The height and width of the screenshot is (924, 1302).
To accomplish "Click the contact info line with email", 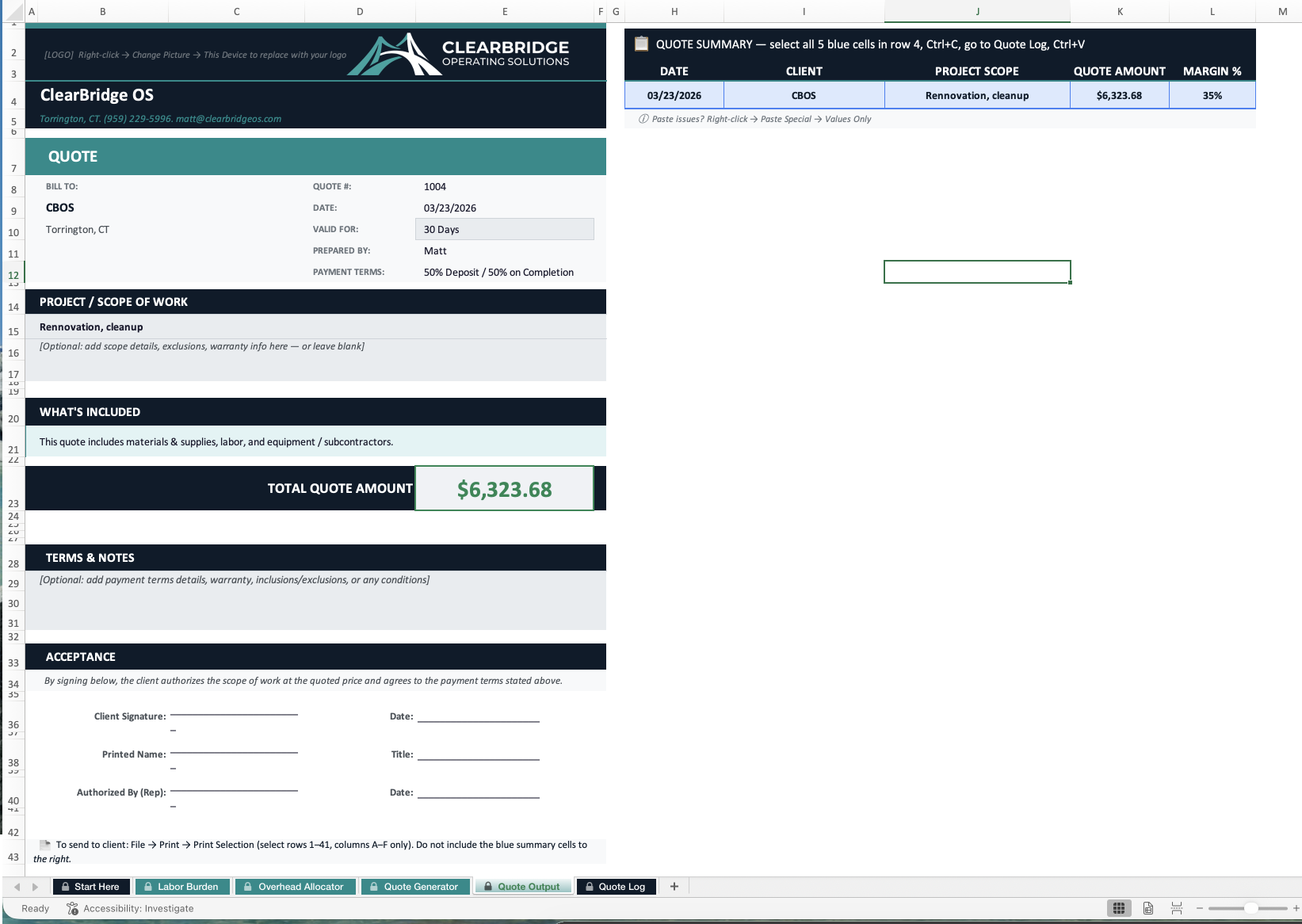I will point(161,119).
